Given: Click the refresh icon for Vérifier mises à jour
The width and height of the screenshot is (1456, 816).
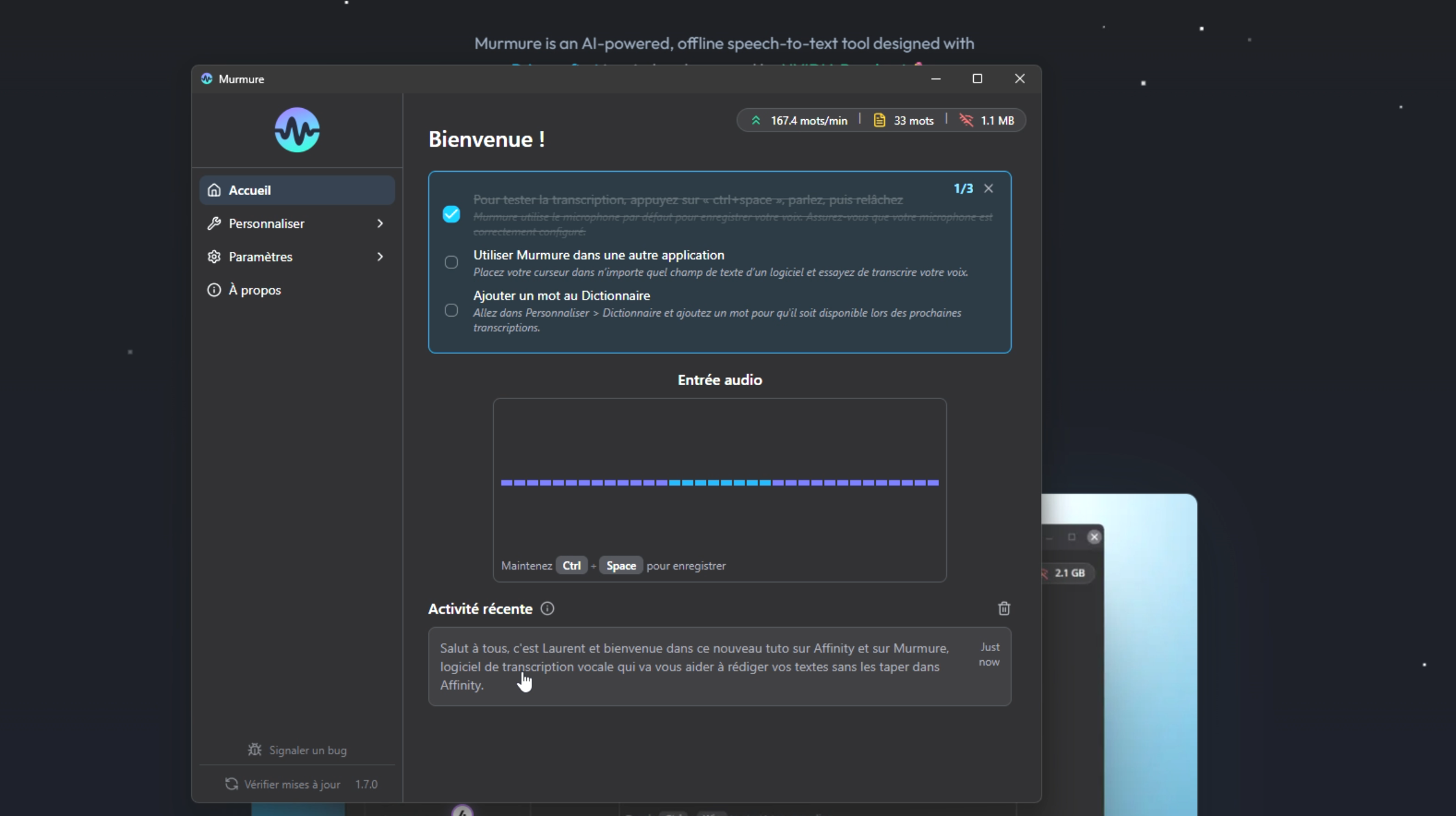Looking at the screenshot, I should tap(231, 784).
